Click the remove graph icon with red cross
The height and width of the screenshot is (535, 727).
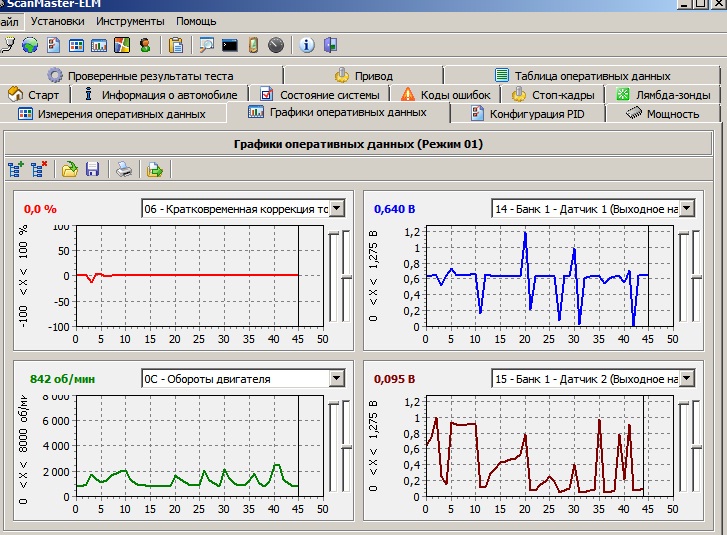coord(39,170)
